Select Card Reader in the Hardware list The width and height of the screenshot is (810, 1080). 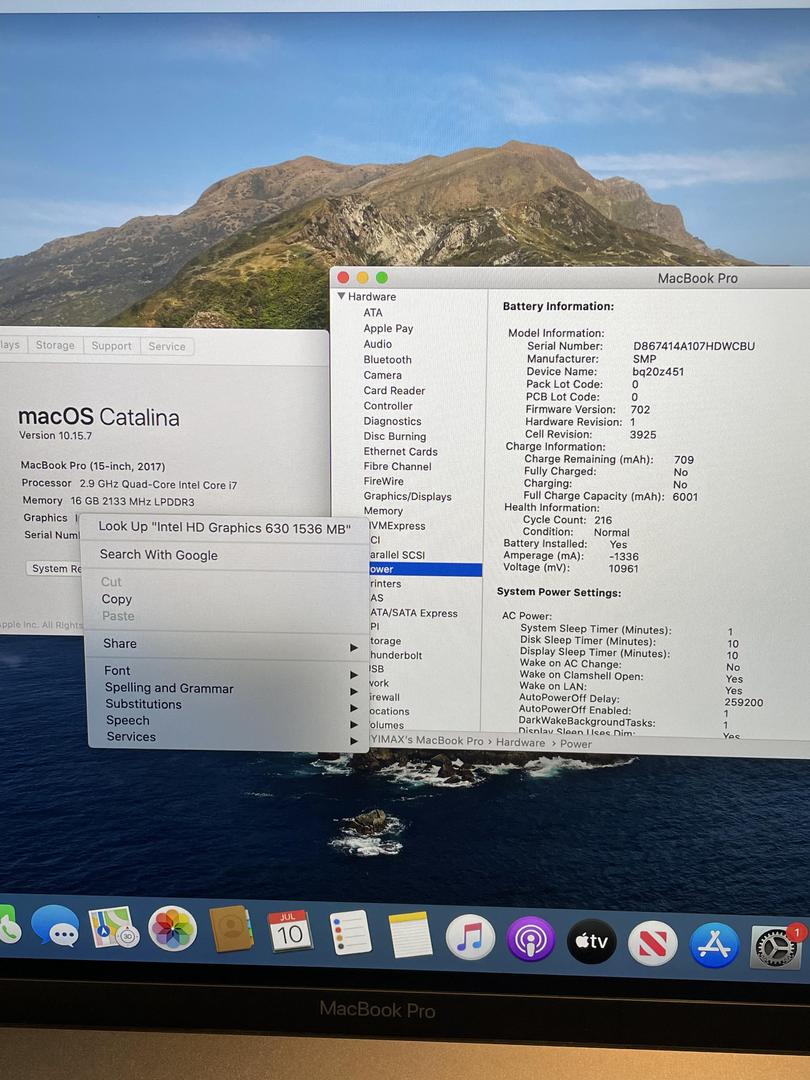pos(394,391)
